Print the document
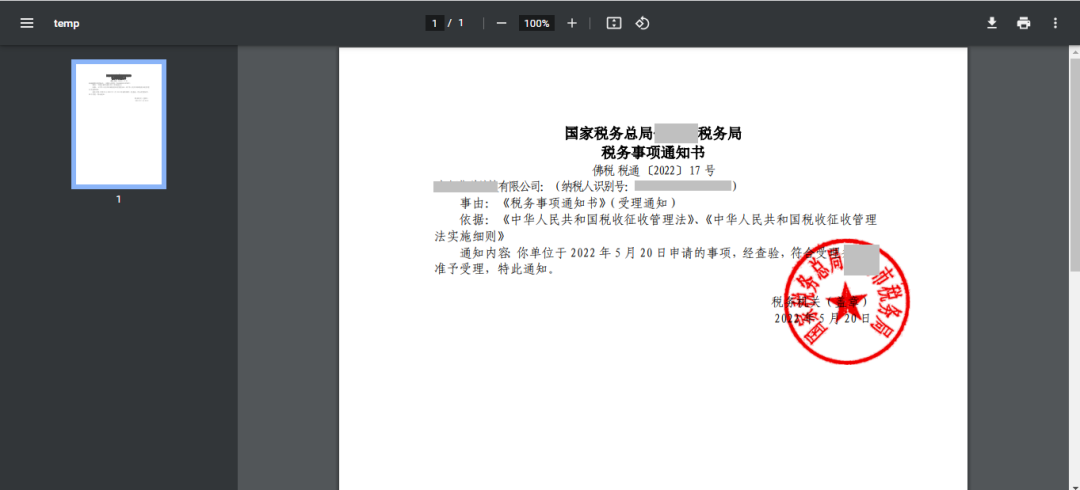 pos(1024,23)
